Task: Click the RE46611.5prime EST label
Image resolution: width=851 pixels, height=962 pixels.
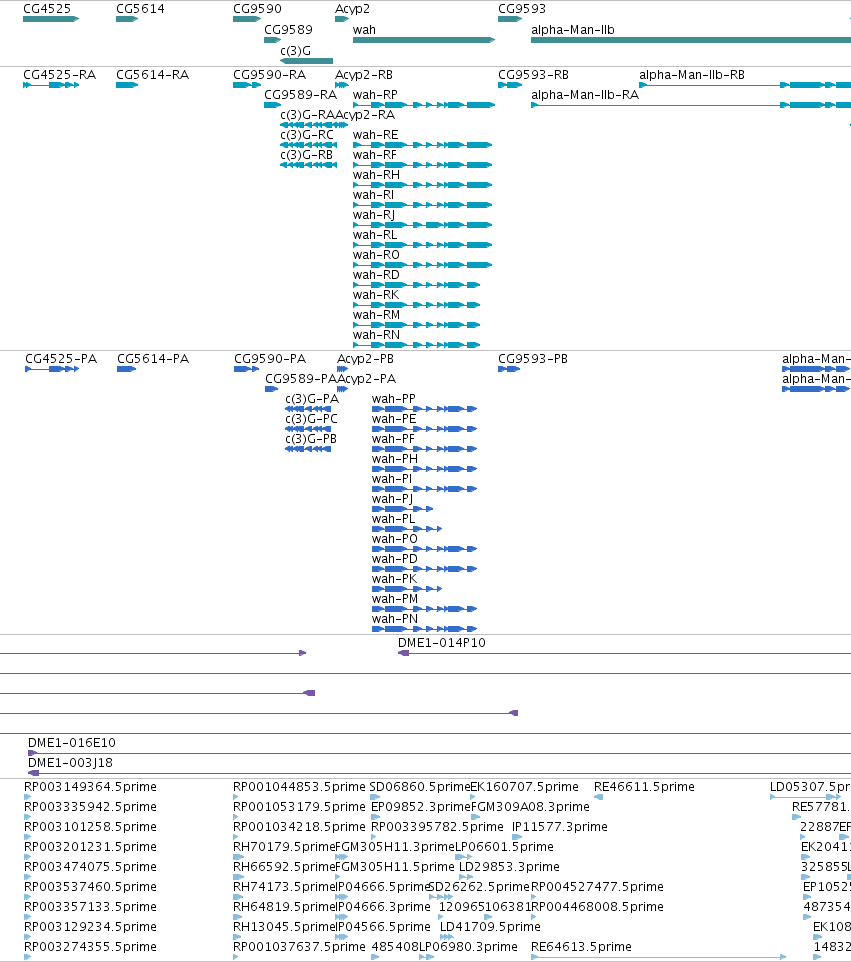Action: tap(644, 787)
